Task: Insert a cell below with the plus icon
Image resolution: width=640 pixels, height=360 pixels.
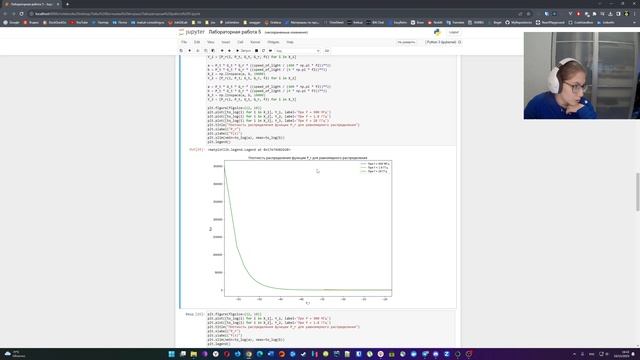Action: [x=189, y=51]
